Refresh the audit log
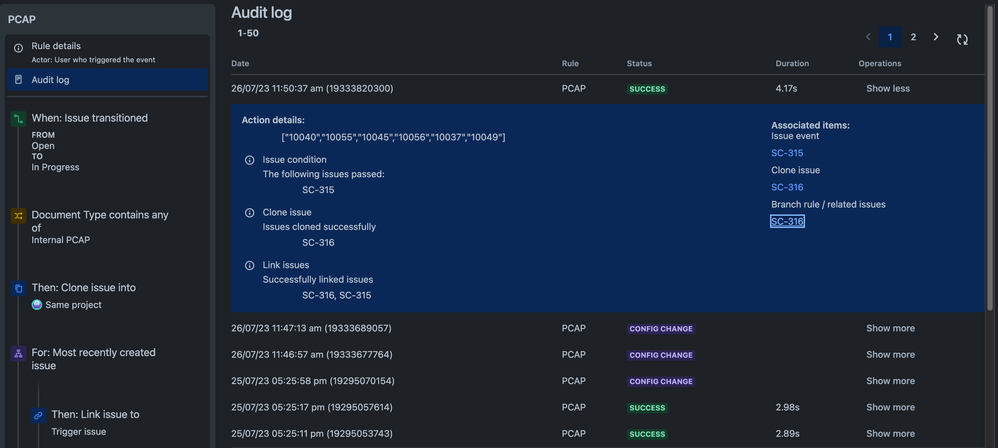 click(962, 39)
